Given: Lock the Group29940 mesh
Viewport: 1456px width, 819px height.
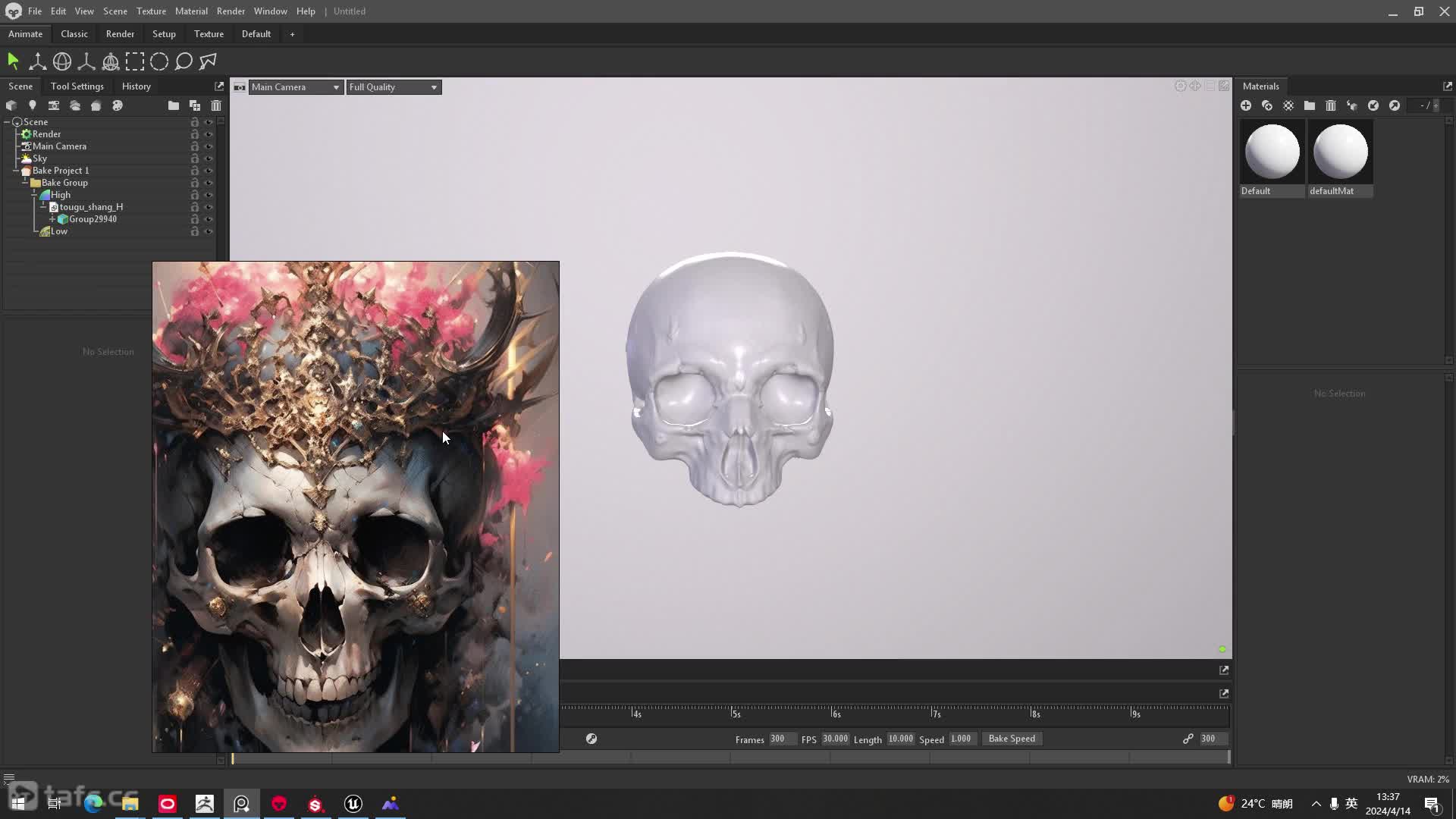Looking at the screenshot, I should 195,219.
